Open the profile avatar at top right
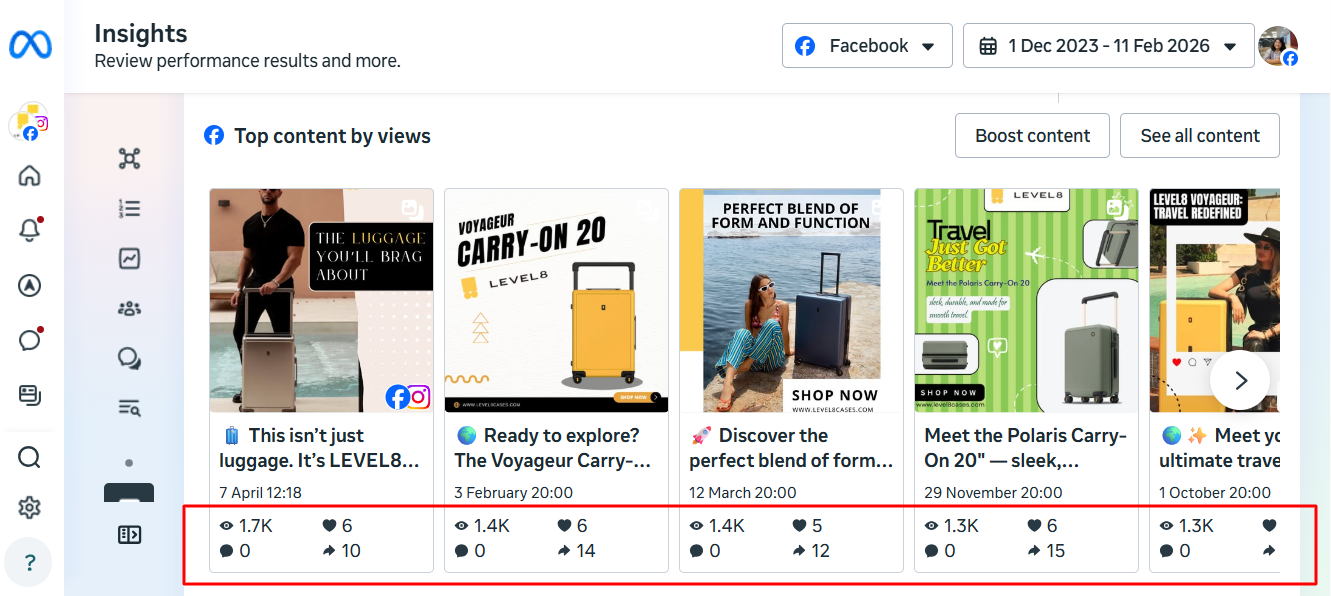The width and height of the screenshot is (1331, 596). pyautogui.click(x=1278, y=46)
